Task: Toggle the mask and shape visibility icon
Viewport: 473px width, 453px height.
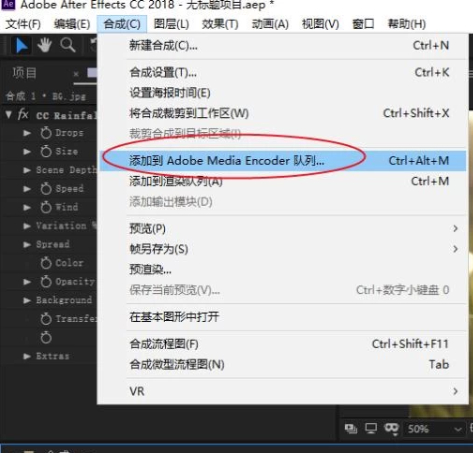Action: tap(391, 429)
